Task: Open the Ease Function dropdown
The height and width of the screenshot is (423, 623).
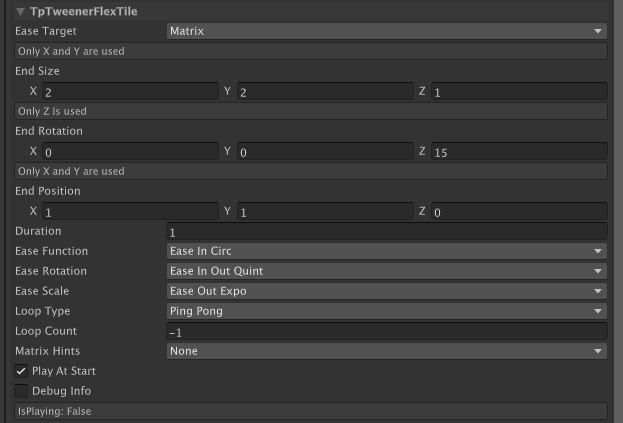Action: (387, 251)
